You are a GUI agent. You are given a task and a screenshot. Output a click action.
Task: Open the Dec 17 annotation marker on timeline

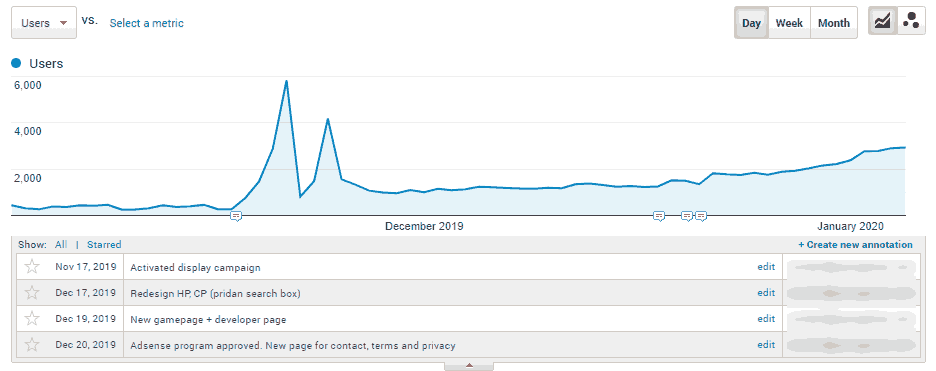[659, 216]
